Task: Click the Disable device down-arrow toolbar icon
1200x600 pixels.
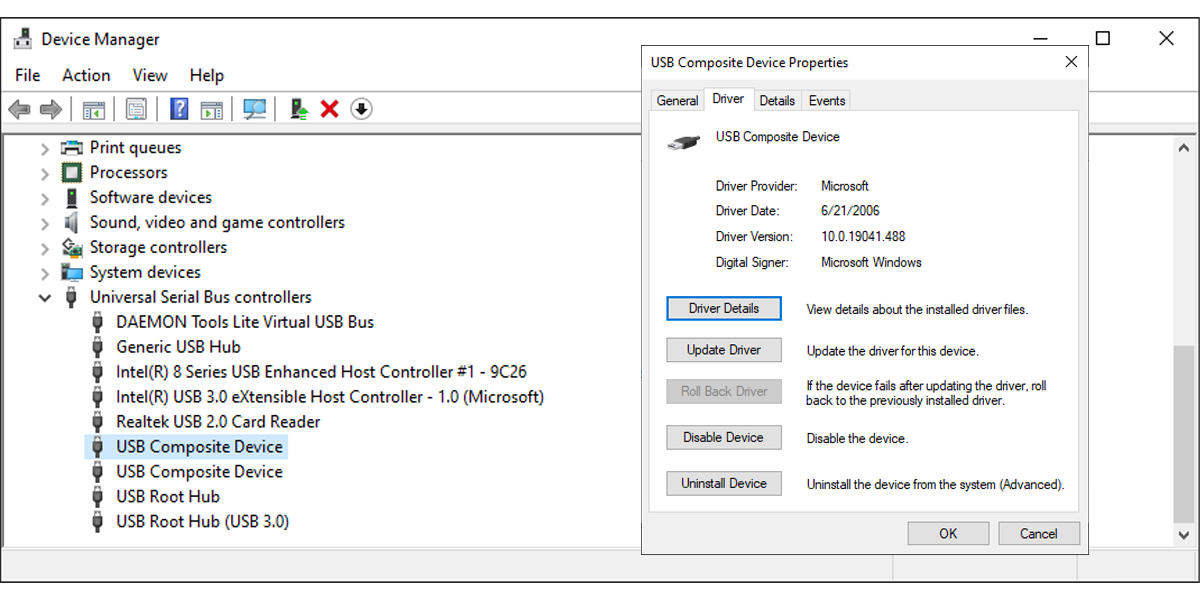Action: [360, 108]
